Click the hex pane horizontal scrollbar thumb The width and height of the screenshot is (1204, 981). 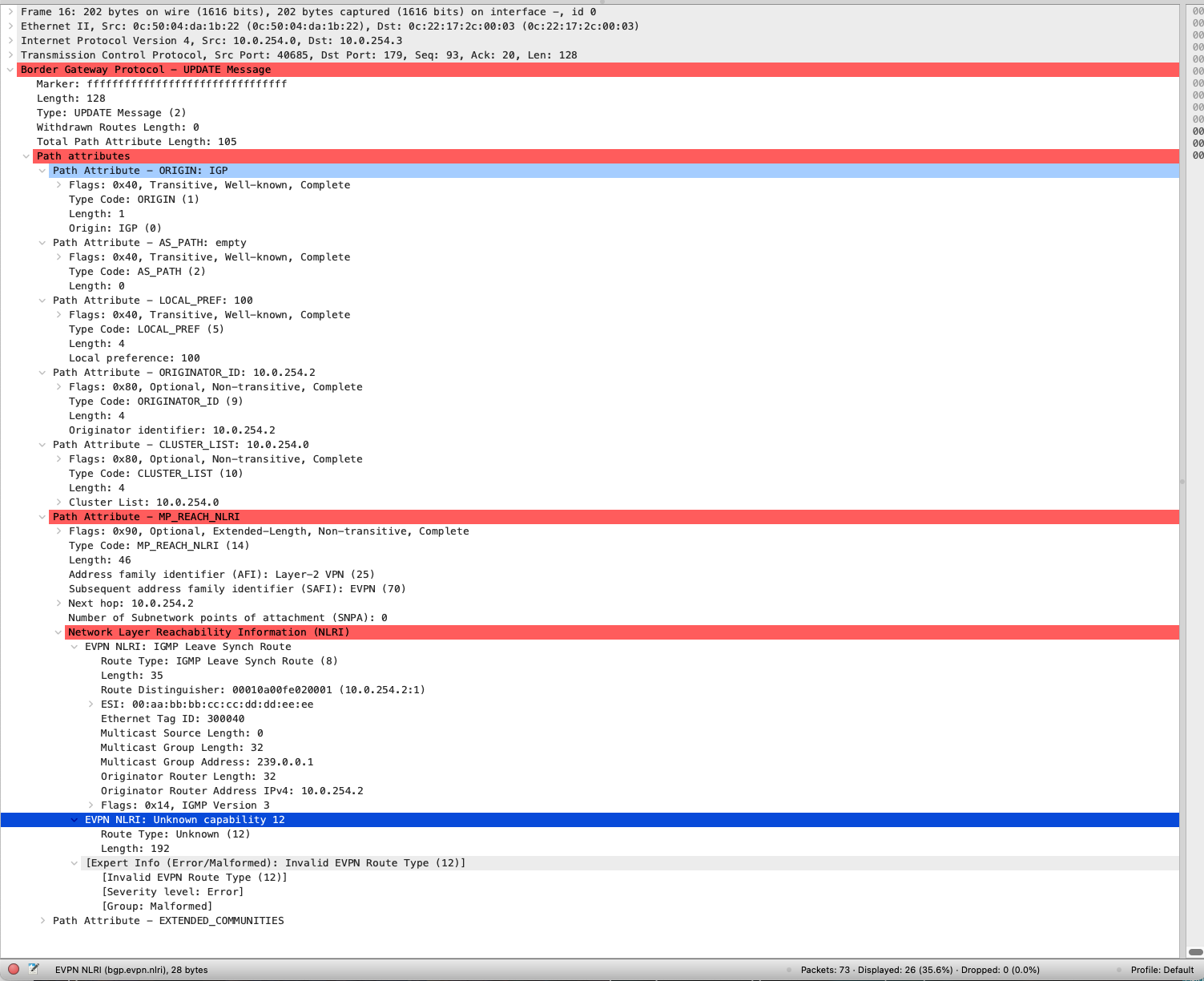[x=1195, y=952]
